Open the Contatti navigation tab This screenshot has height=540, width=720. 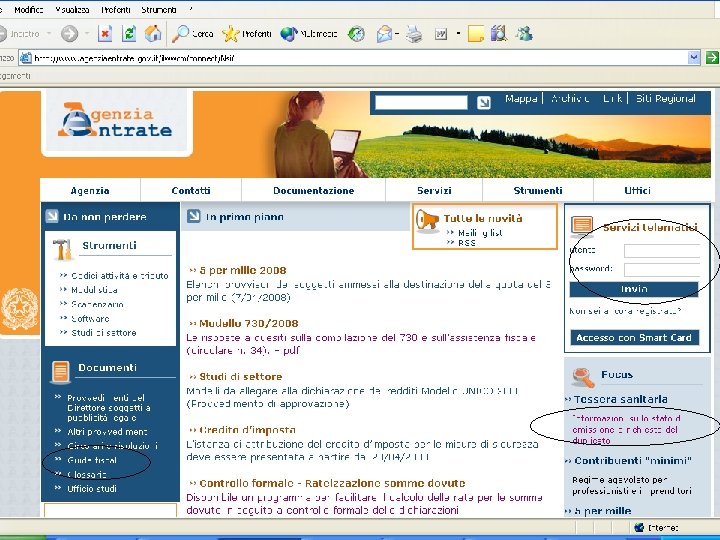(191, 190)
